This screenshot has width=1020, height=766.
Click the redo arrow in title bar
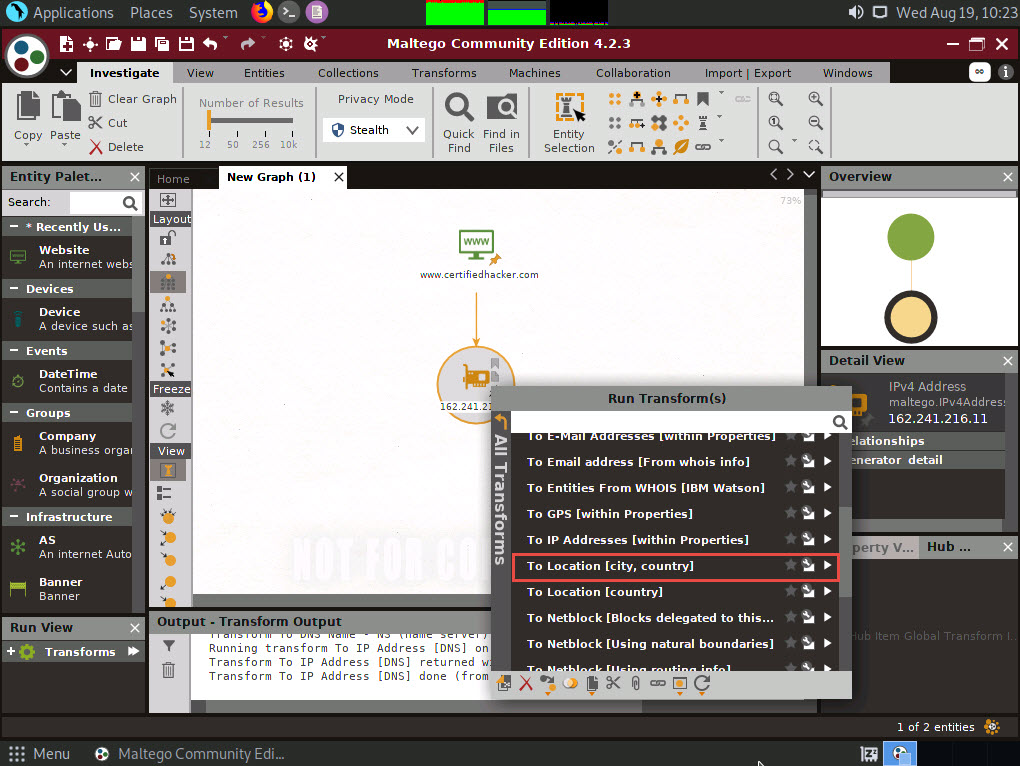tap(247, 44)
